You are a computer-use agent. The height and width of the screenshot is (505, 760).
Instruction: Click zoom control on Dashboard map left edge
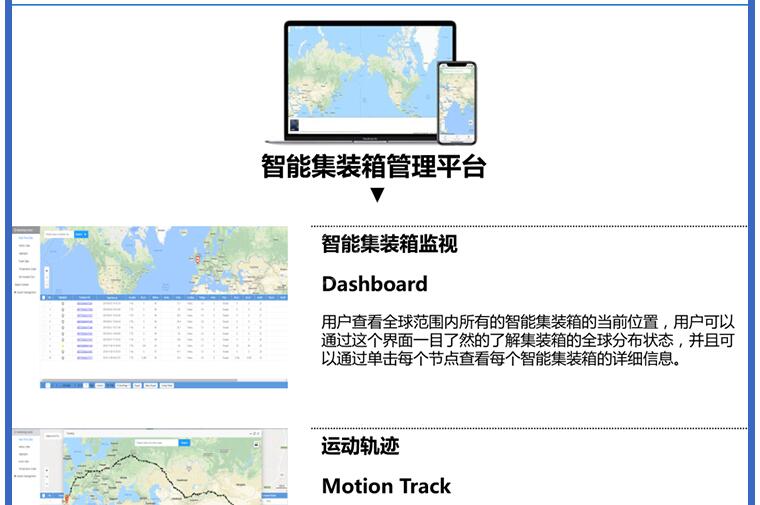click(46, 270)
